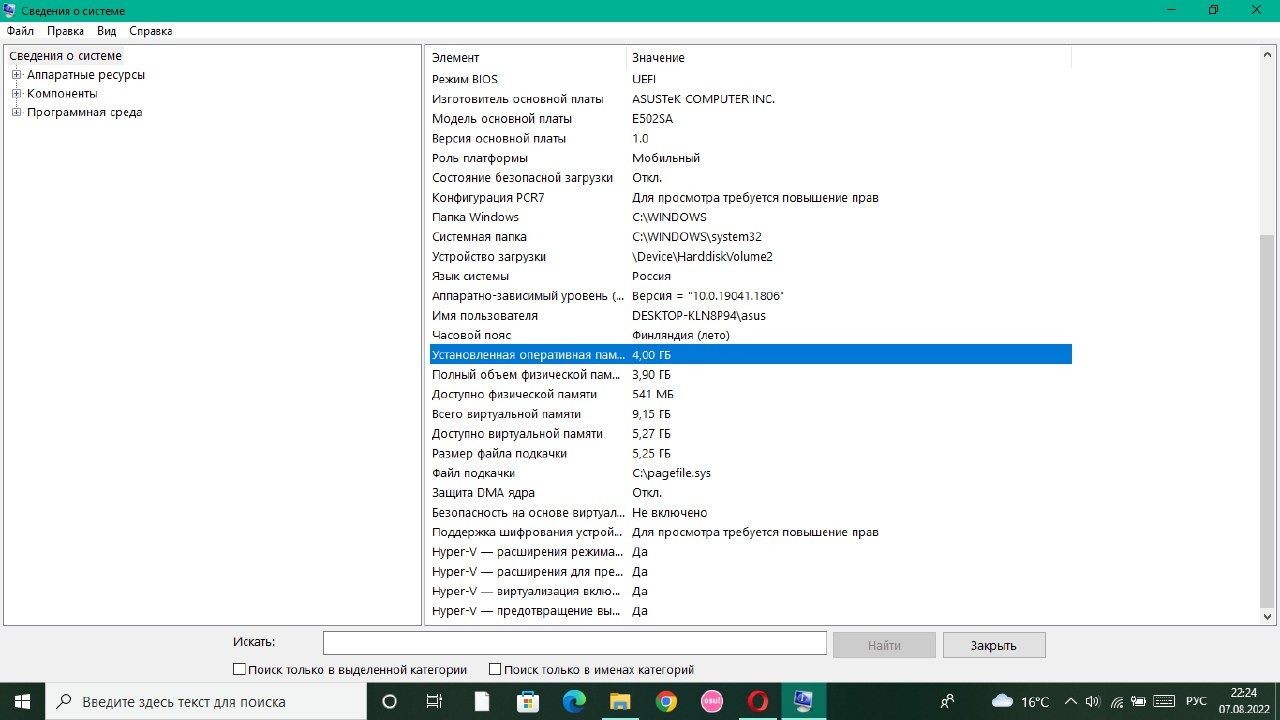Select the Компоненты tree item
Screen dimensions: 1280x720
tap(62, 93)
